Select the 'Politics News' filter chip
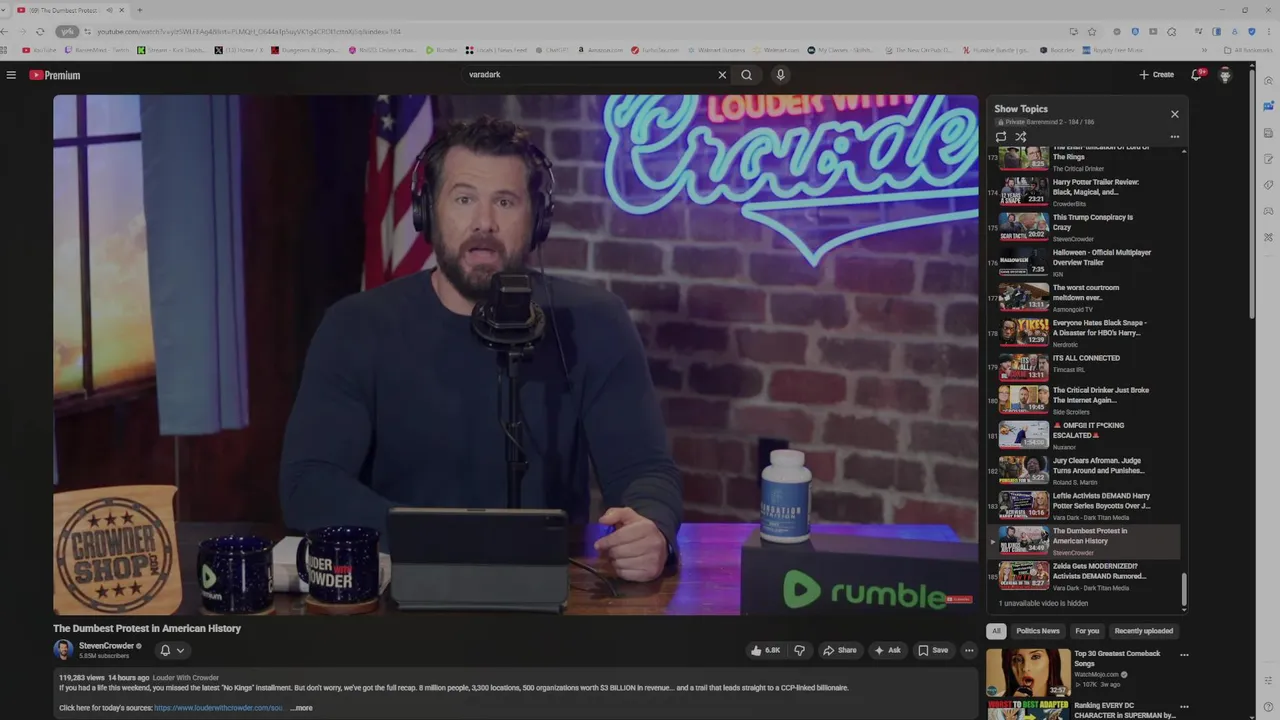 (1038, 631)
